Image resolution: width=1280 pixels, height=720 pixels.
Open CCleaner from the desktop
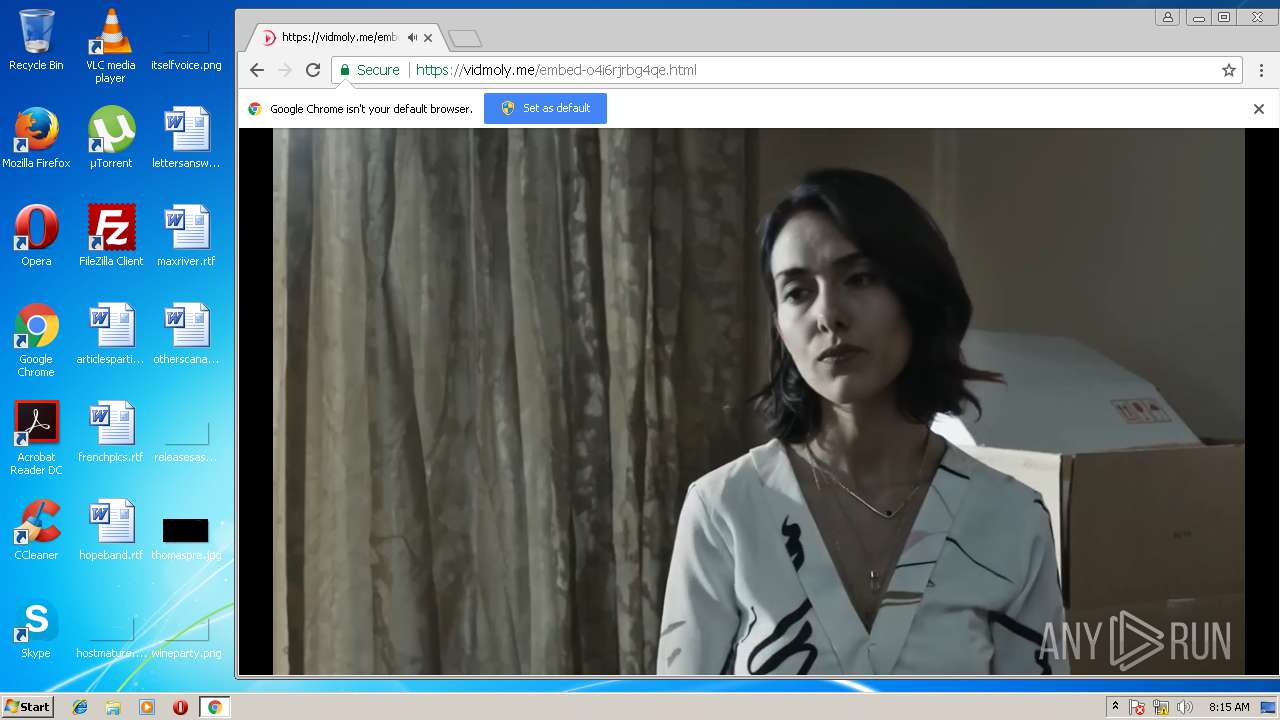[x=36, y=530]
